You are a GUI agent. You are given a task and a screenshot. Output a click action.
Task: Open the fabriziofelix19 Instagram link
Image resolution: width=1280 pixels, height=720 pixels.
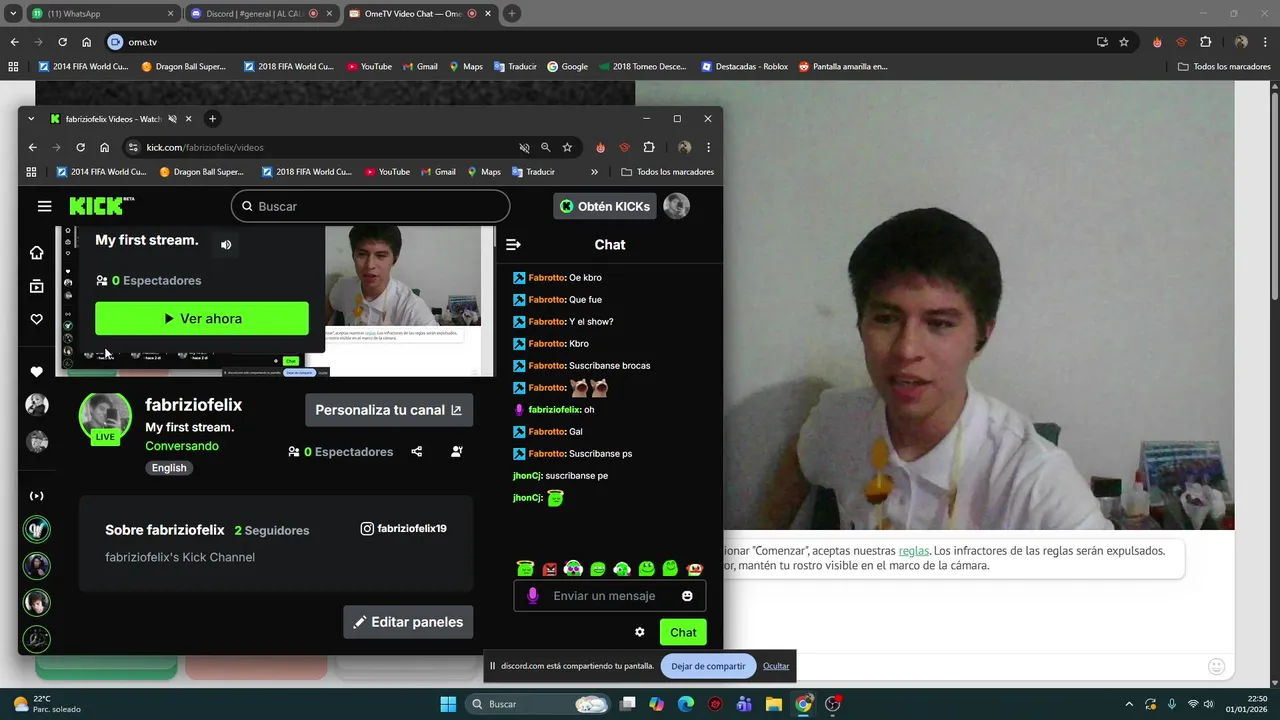pos(403,529)
